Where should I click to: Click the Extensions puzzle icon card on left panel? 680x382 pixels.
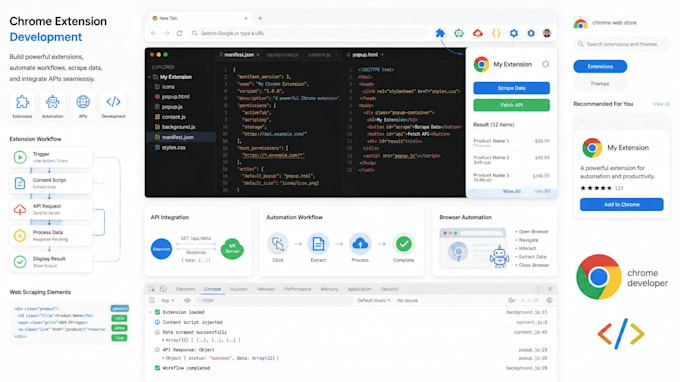coord(22,104)
